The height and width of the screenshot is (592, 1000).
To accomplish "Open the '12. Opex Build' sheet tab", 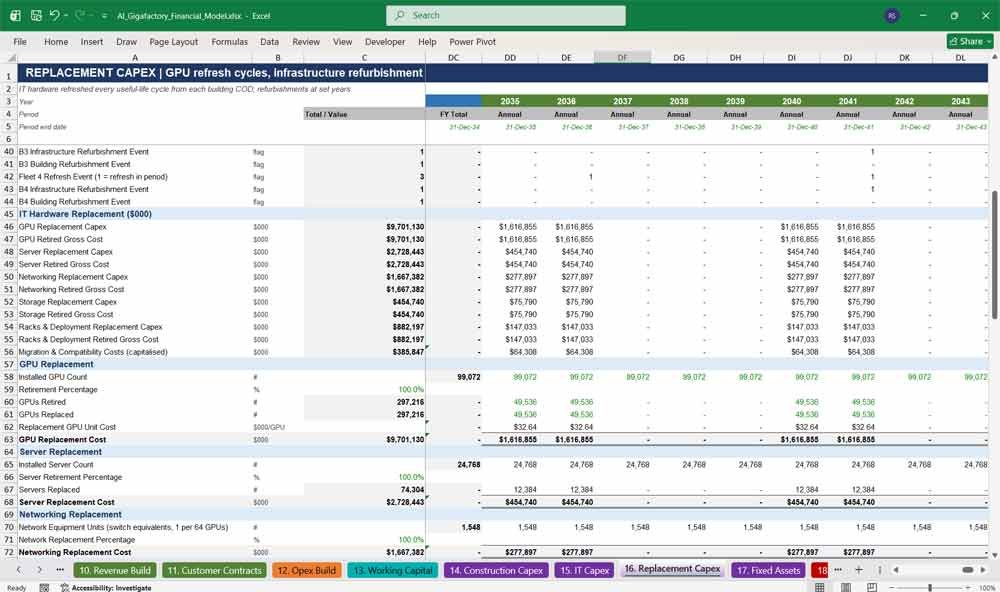I will tap(307, 570).
